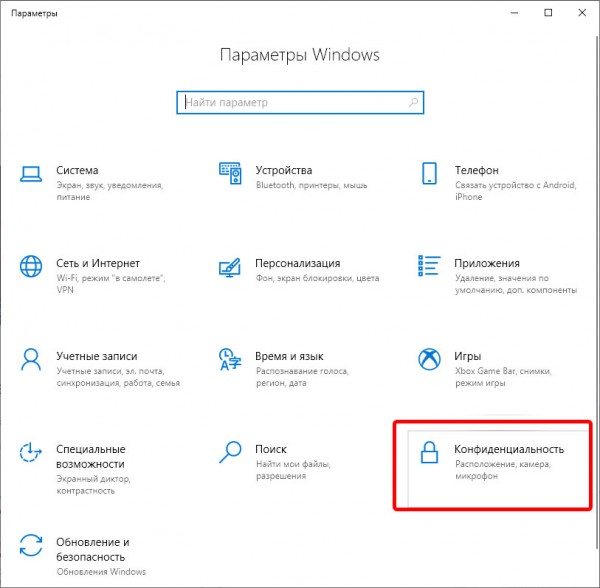The height and width of the screenshot is (588, 600).
Task: Click text 'Bluetooth, принтеры, мышь'
Action: [311, 185]
